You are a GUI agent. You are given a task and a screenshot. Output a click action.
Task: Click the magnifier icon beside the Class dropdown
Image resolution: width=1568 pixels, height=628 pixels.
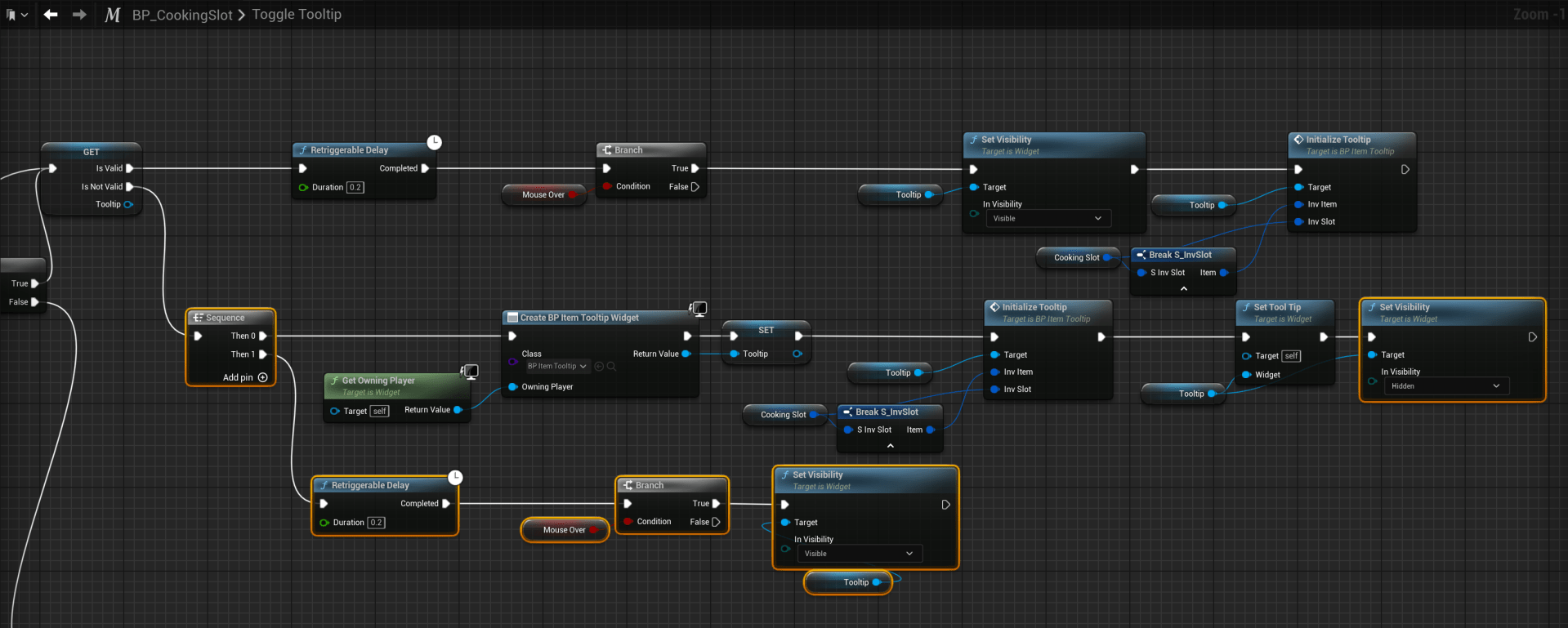pyautogui.click(x=611, y=367)
